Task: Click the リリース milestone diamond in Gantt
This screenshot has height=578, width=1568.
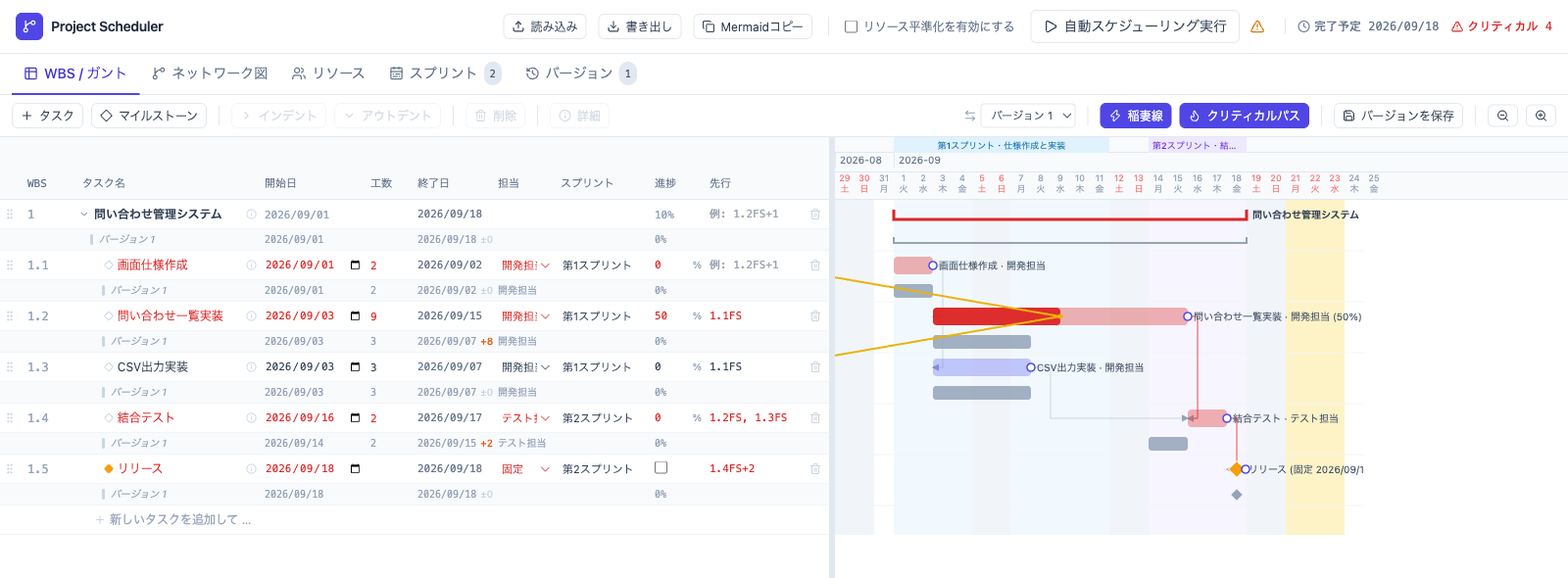Action: click(1236, 469)
